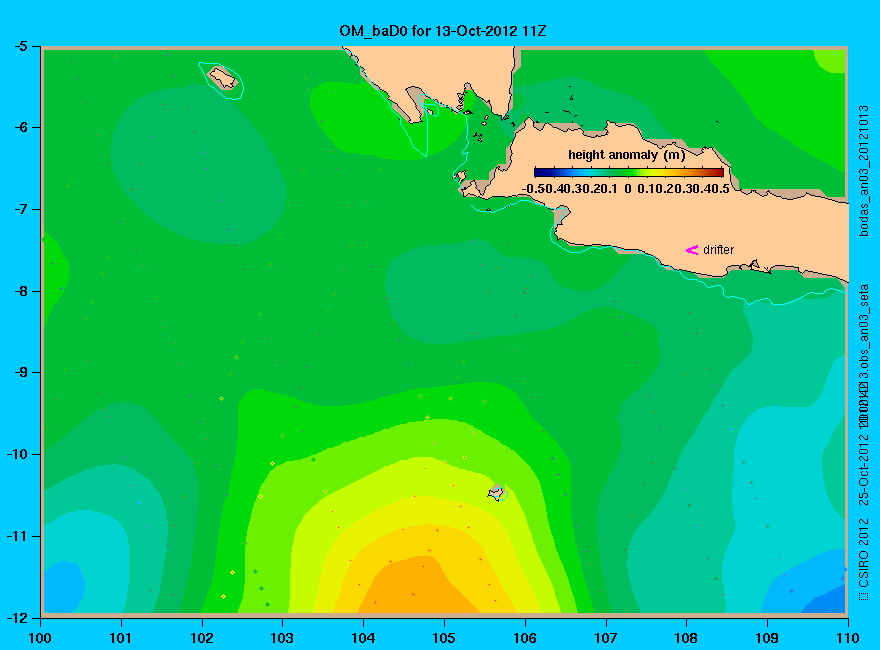The width and height of the screenshot is (880, 650).
Task: Click the '102' longitude axis label
Action: (x=201, y=638)
